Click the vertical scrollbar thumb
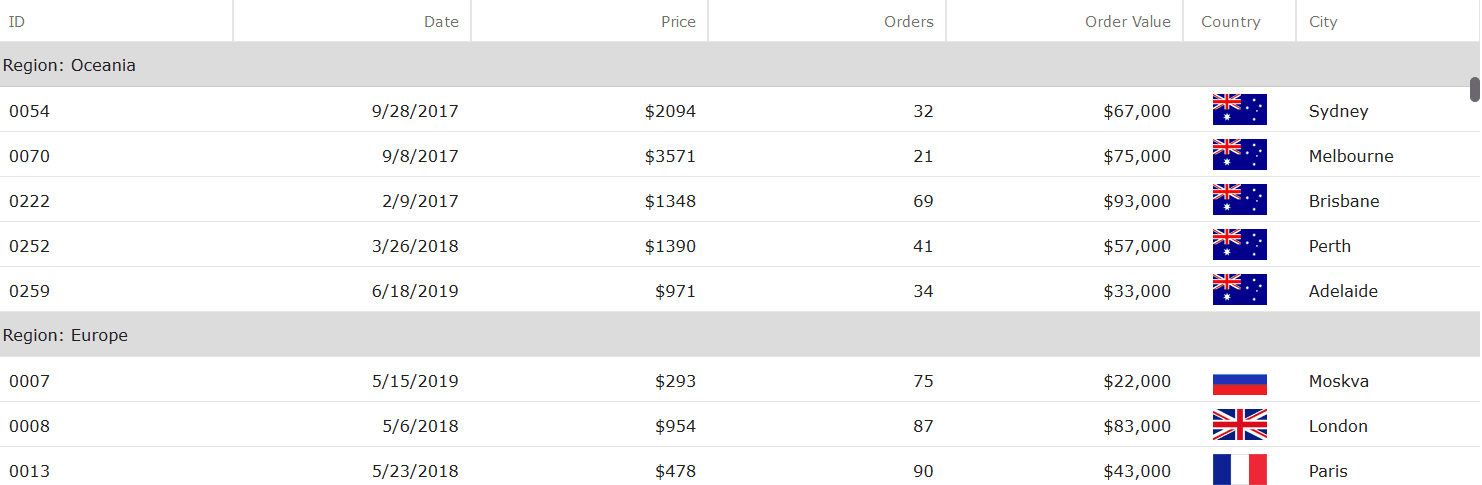 (1475, 89)
